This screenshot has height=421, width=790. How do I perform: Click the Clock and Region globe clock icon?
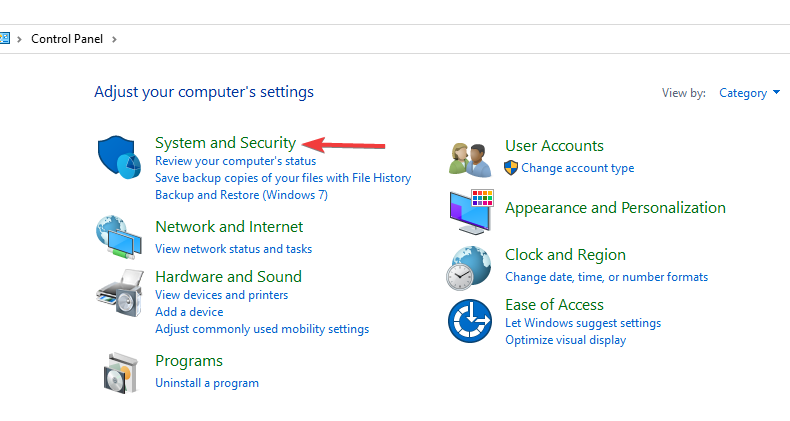coord(469,268)
